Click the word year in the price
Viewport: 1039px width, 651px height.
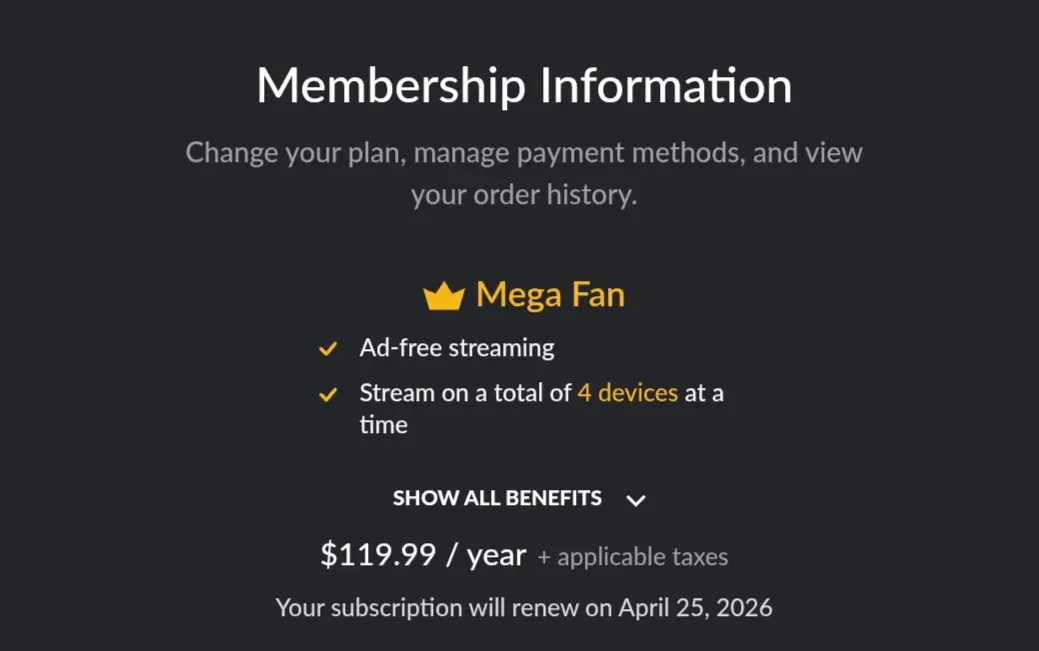496,556
